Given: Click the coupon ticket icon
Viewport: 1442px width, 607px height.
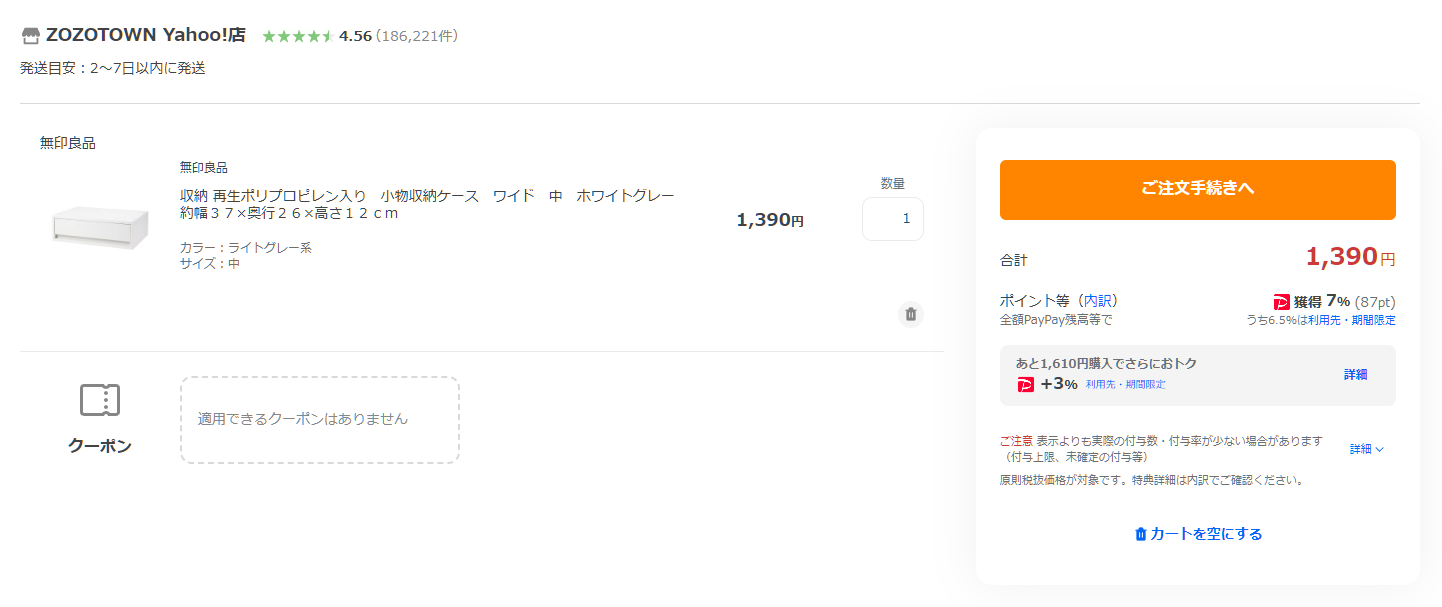Looking at the screenshot, I should [x=100, y=400].
